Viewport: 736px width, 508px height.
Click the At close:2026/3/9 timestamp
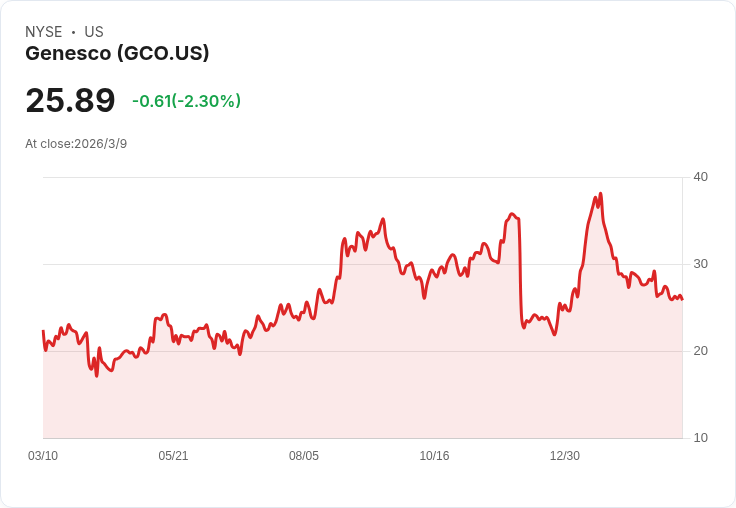point(76,144)
